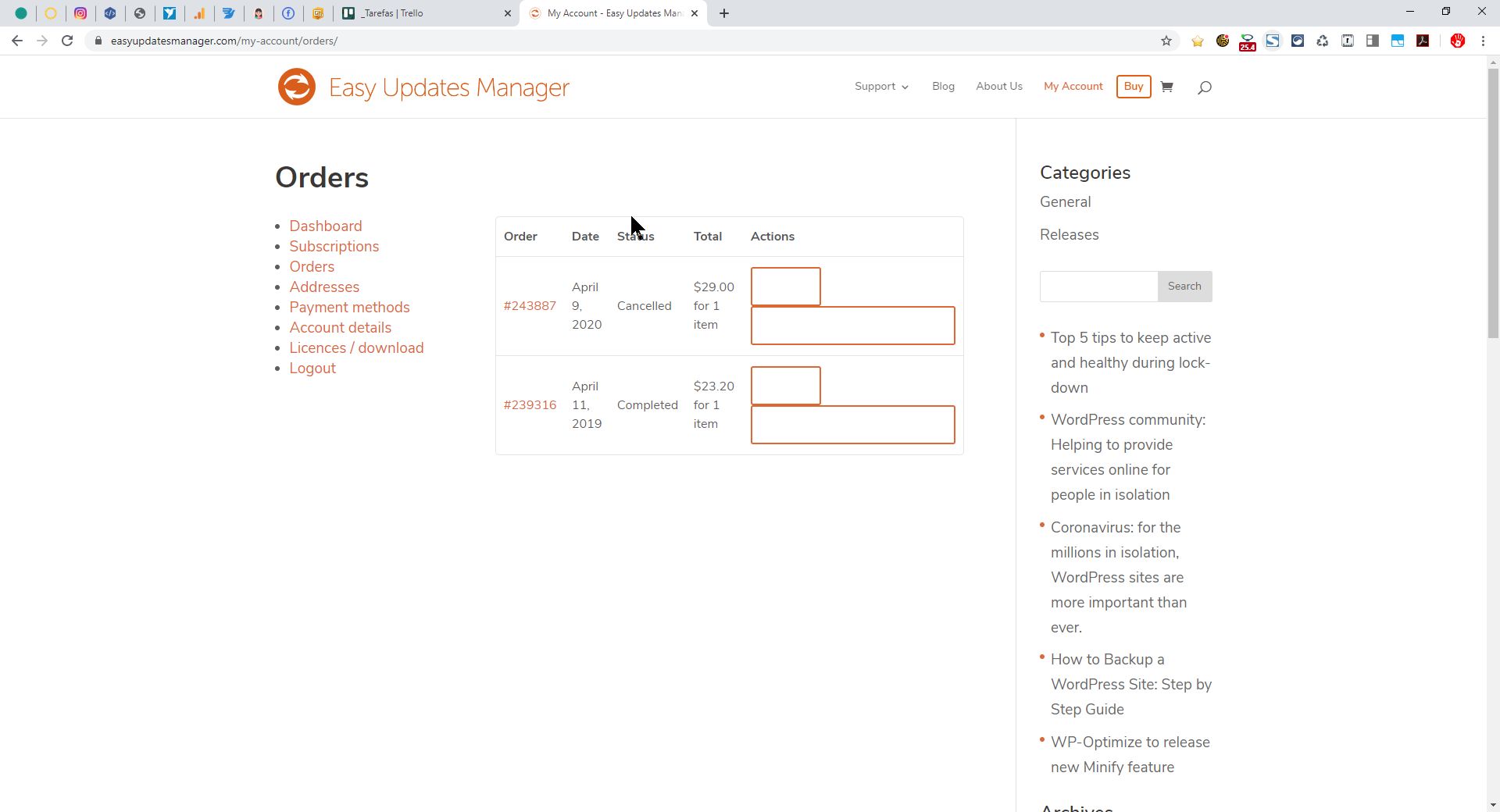
Task: Switch to the pinned yellow ring tab
Action: (x=51, y=13)
